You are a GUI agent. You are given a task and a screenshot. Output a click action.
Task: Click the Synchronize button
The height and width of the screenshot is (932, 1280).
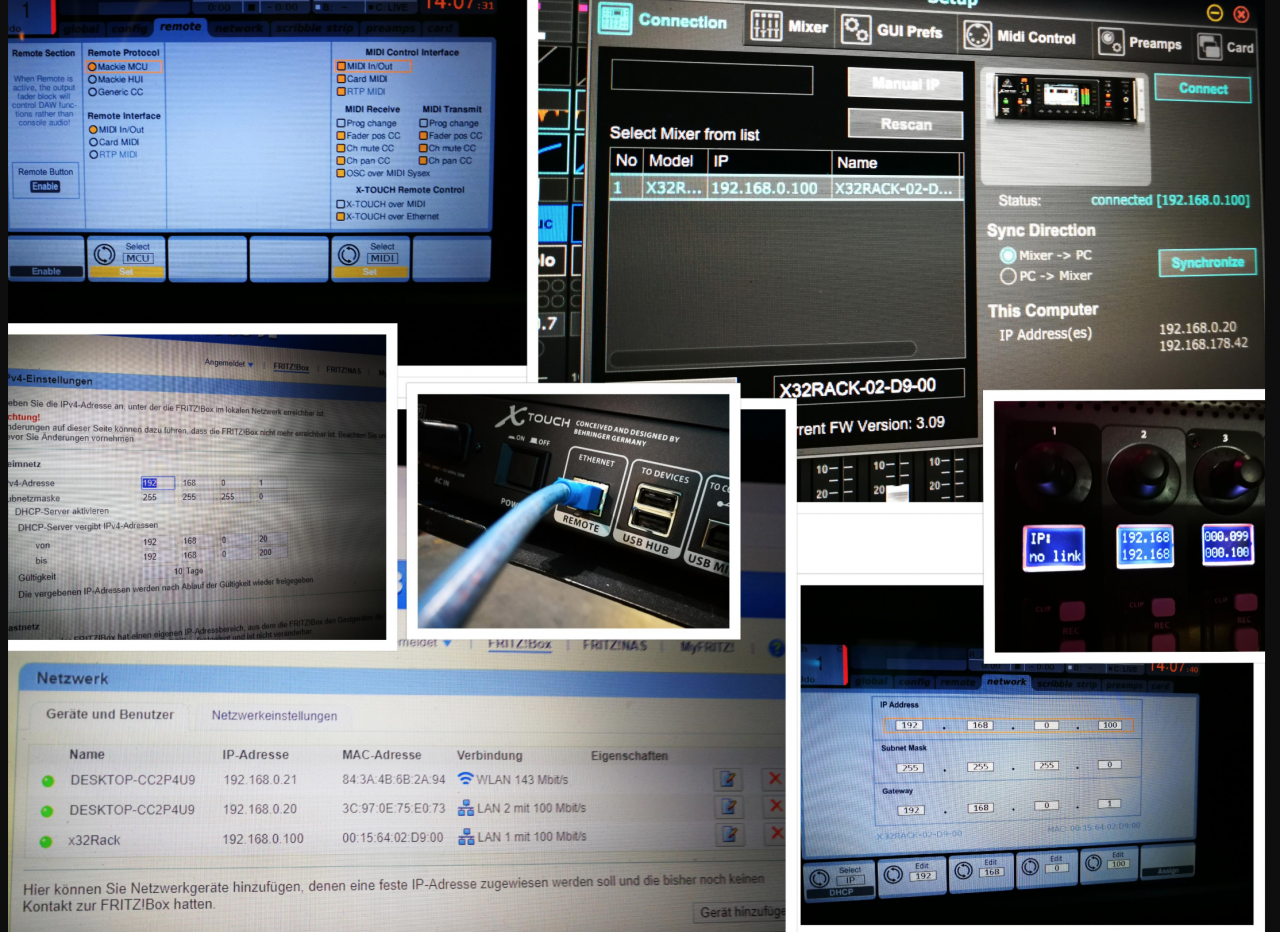tap(1208, 262)
